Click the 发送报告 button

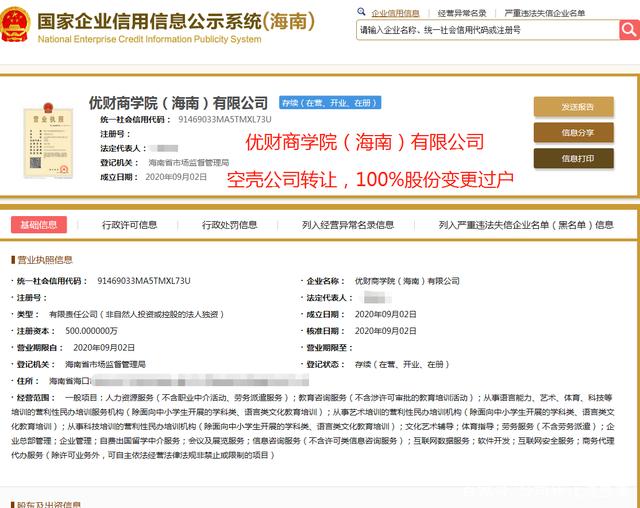click(x=573, y=107)
